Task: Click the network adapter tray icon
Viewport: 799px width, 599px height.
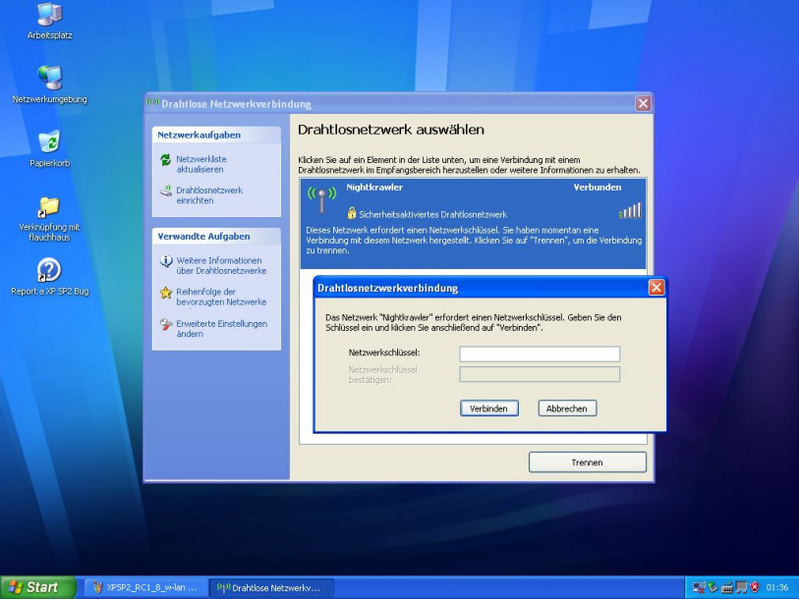Action: (x=727, y=587)
